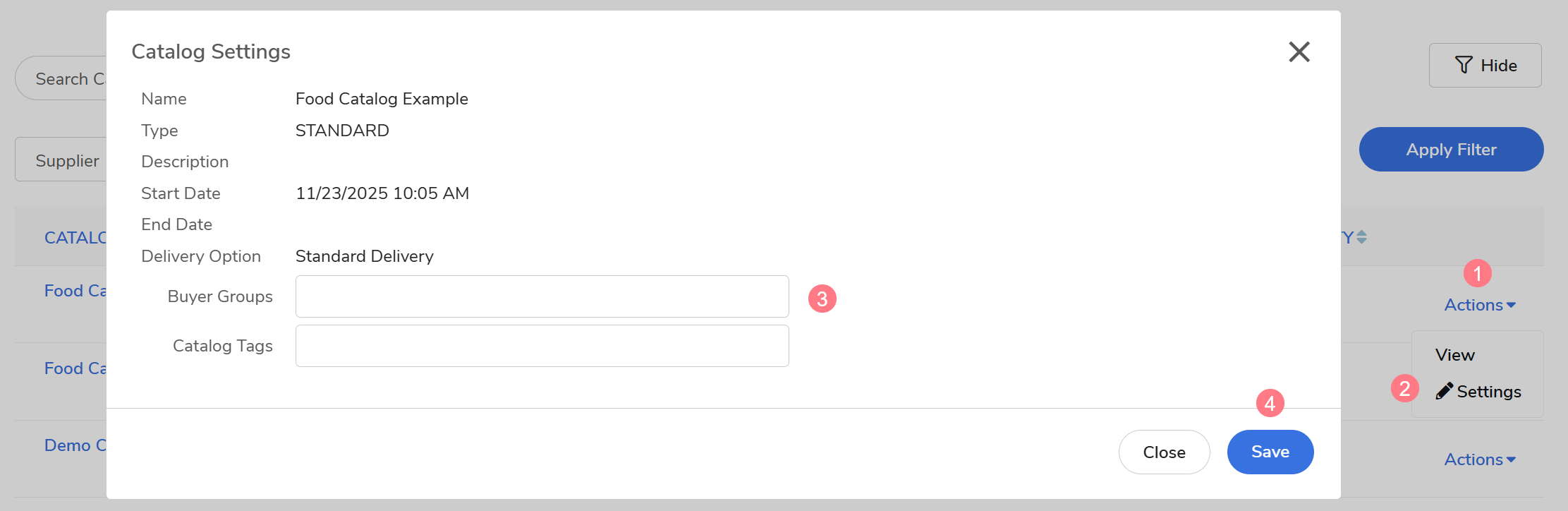Choose View from the Actions menu
1568x511 pixels.
pyautogui.click(x=1454, y=355)
